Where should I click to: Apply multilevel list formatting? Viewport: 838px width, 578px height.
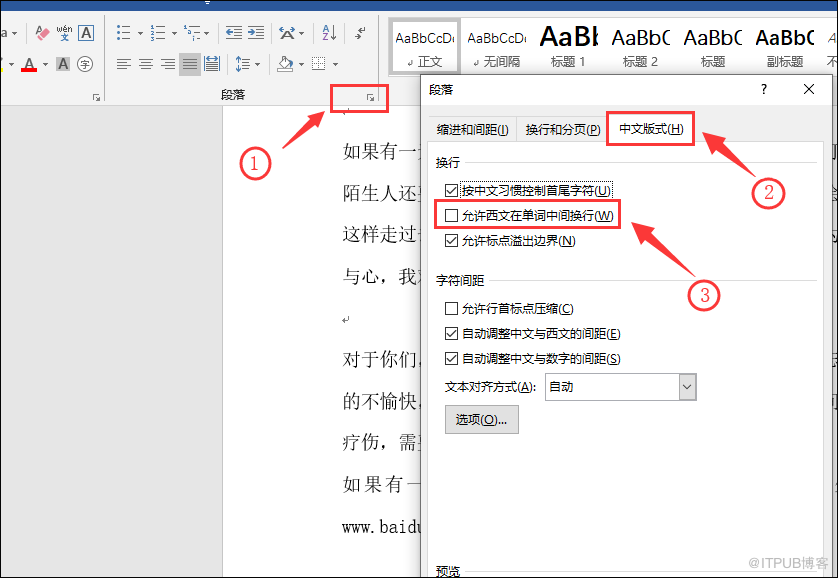coord(192,33)
